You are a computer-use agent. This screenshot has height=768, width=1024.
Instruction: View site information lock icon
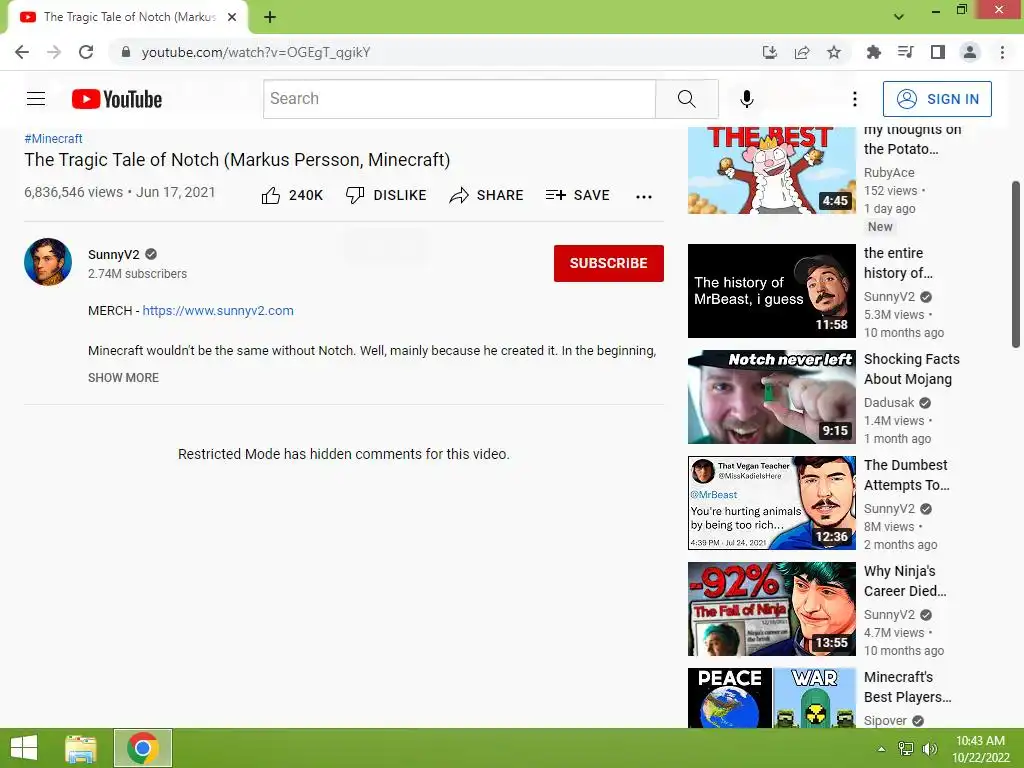pos(126,52)
